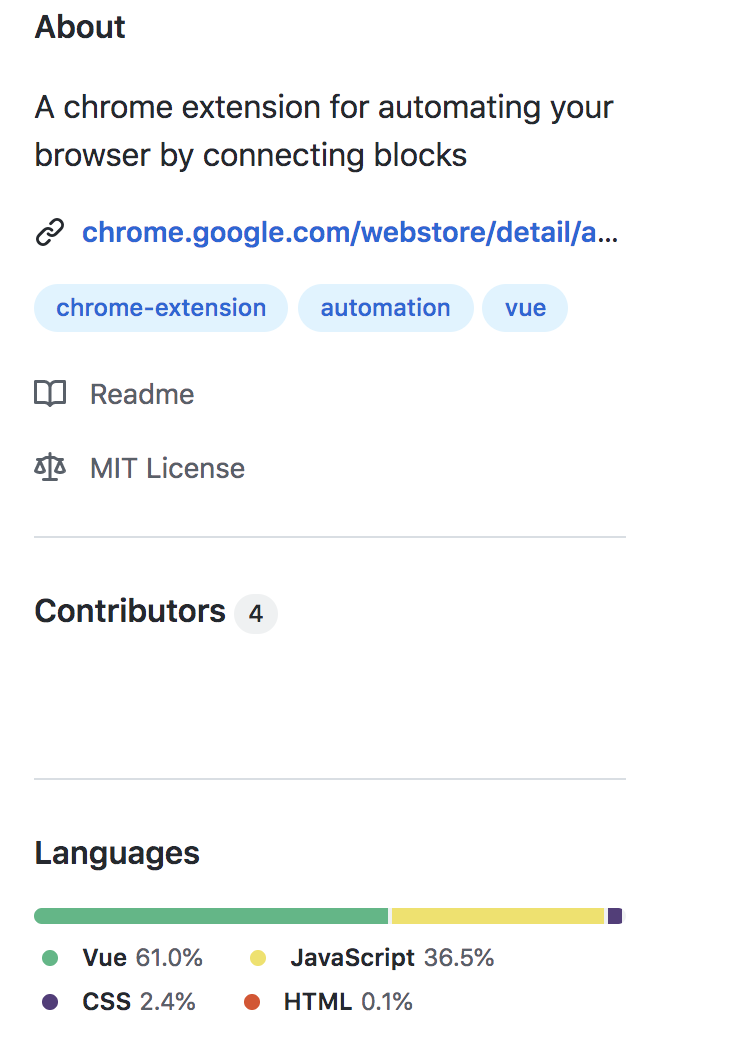Image resolution: width=744 pixels, height=1046 pixels.
Task: Click the green dot beside Vue
Action: pyautogui.click(x=50, y=958)
